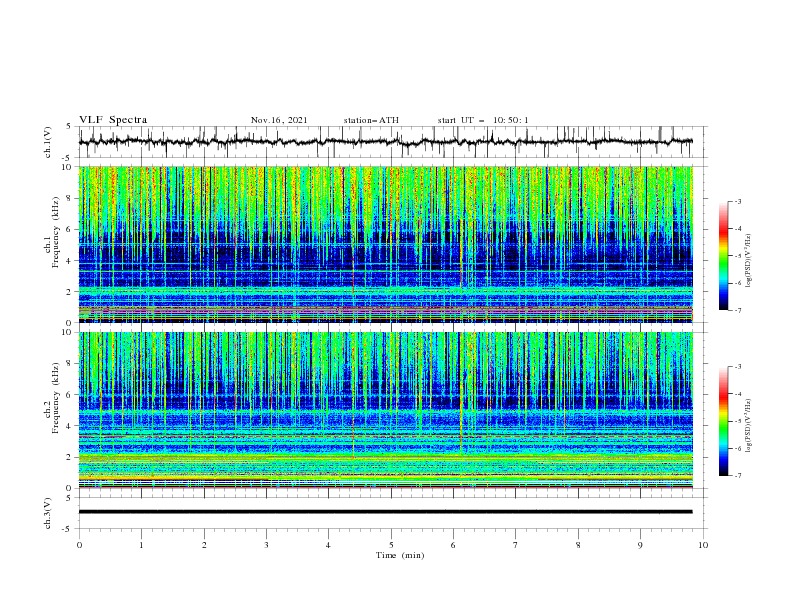Click the ch.2 'Frequency (kHz)' axis label
This screenshot has width=792, height=612.
(56, 398)
